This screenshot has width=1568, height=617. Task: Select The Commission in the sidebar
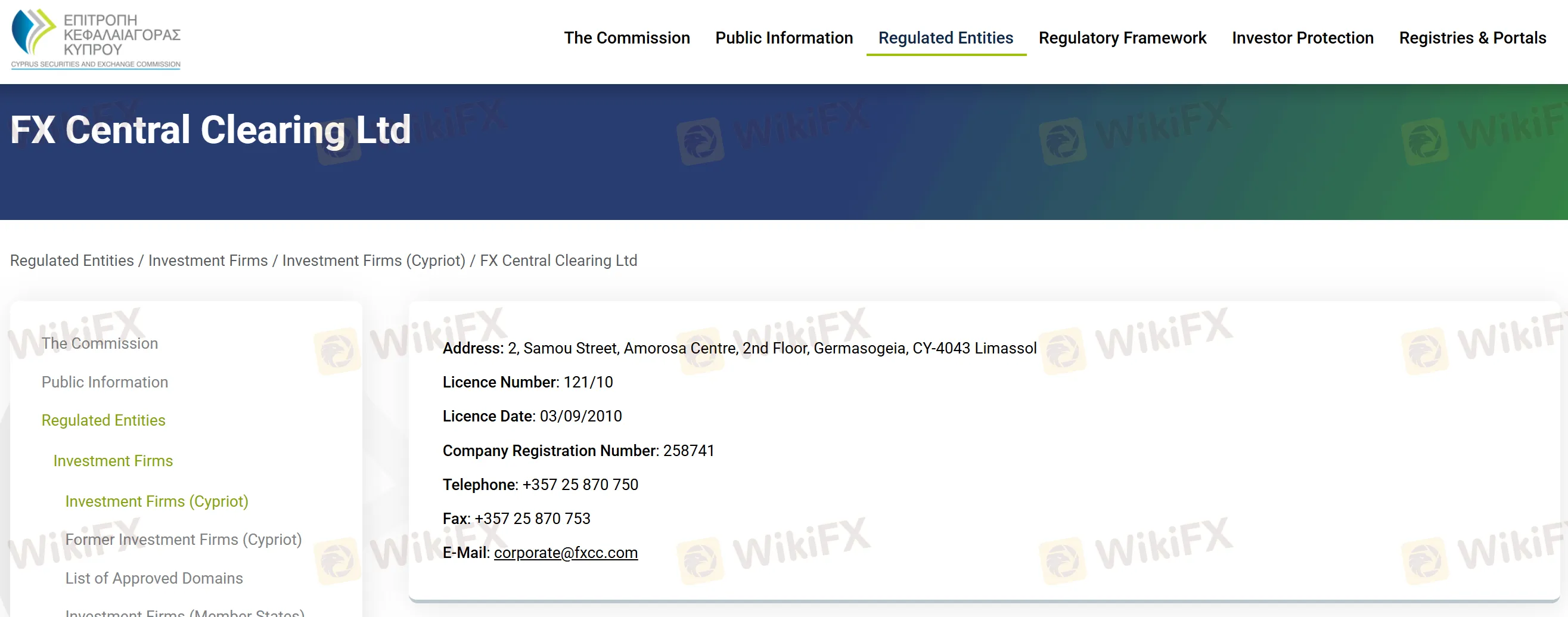click(x=100, y=343)
